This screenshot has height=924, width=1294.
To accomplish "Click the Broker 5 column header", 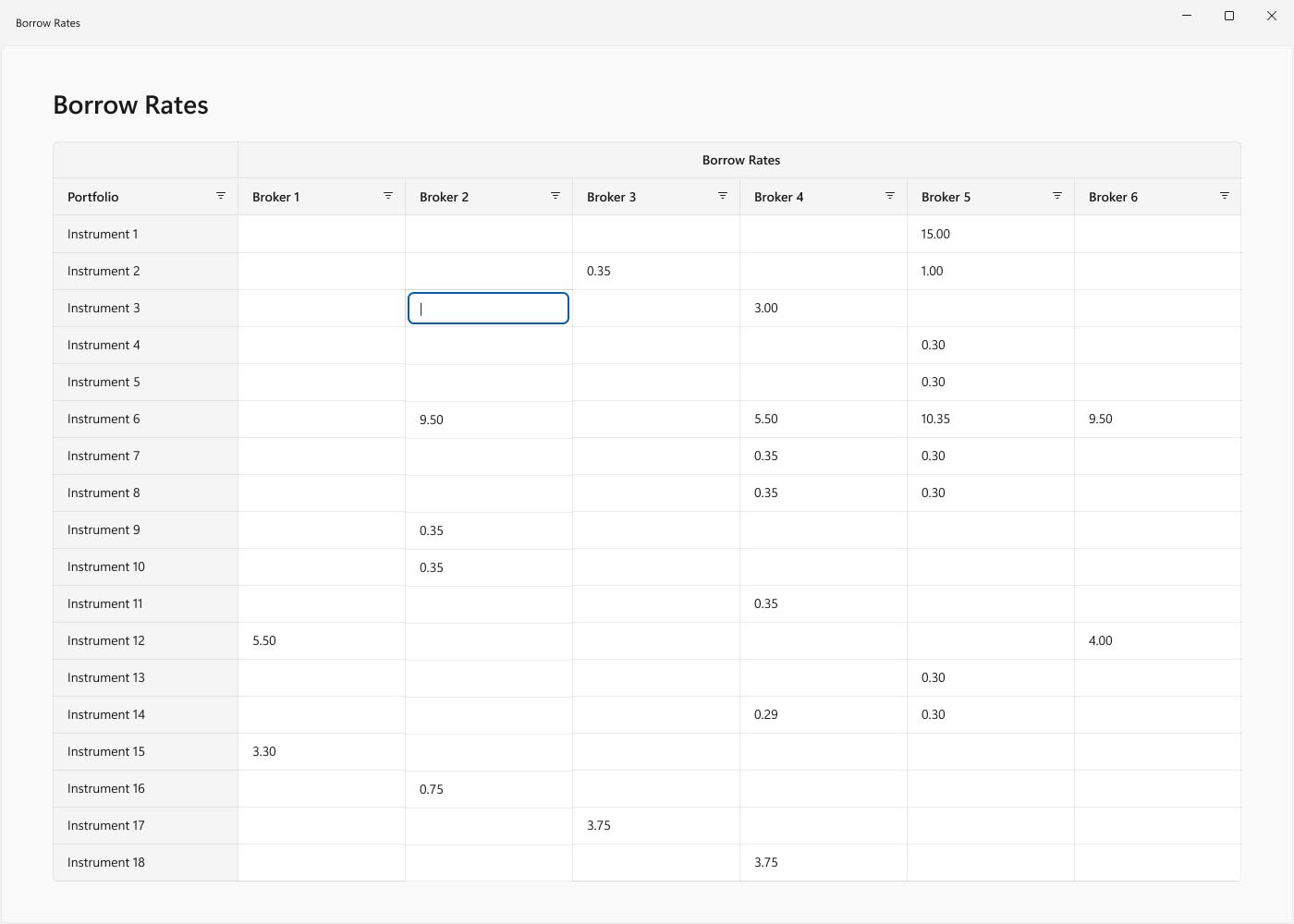I will click(x=946, y=196).
